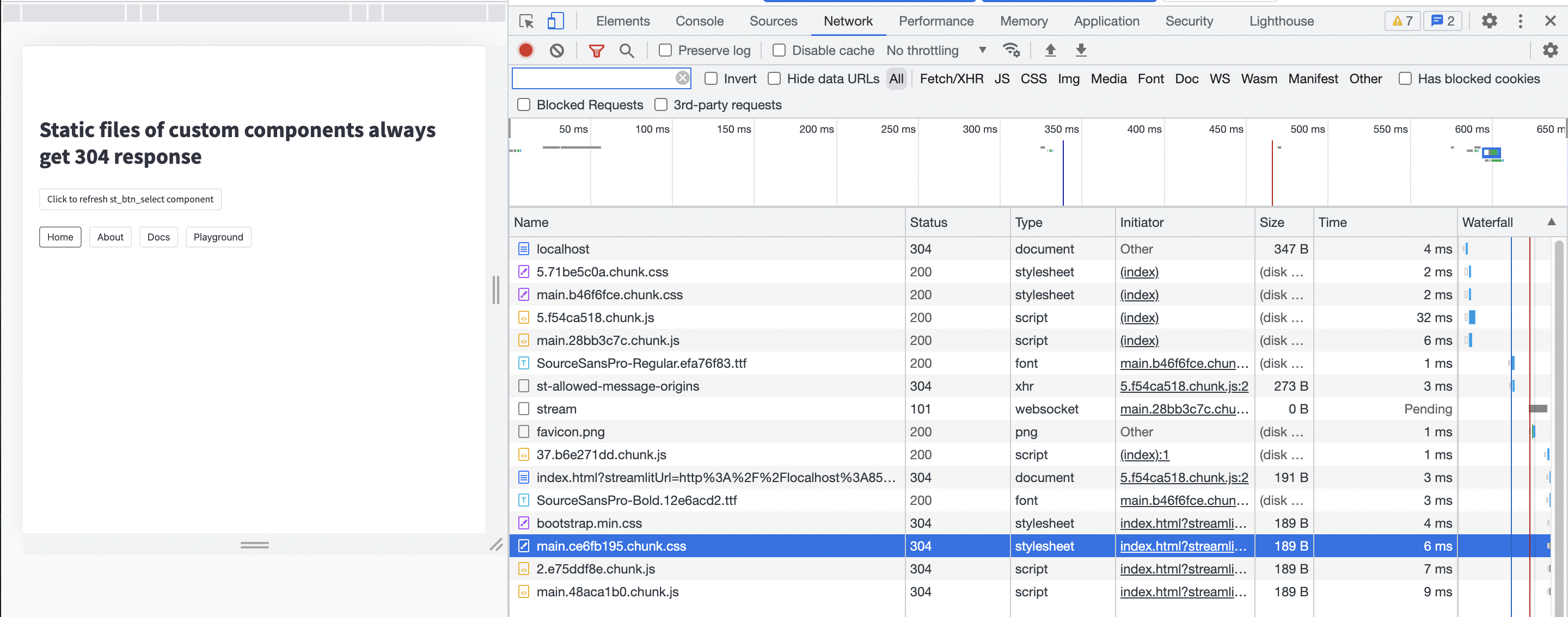Select the JS request filter
This screenshot has height=617, width=1568.
coord(1001,78)
